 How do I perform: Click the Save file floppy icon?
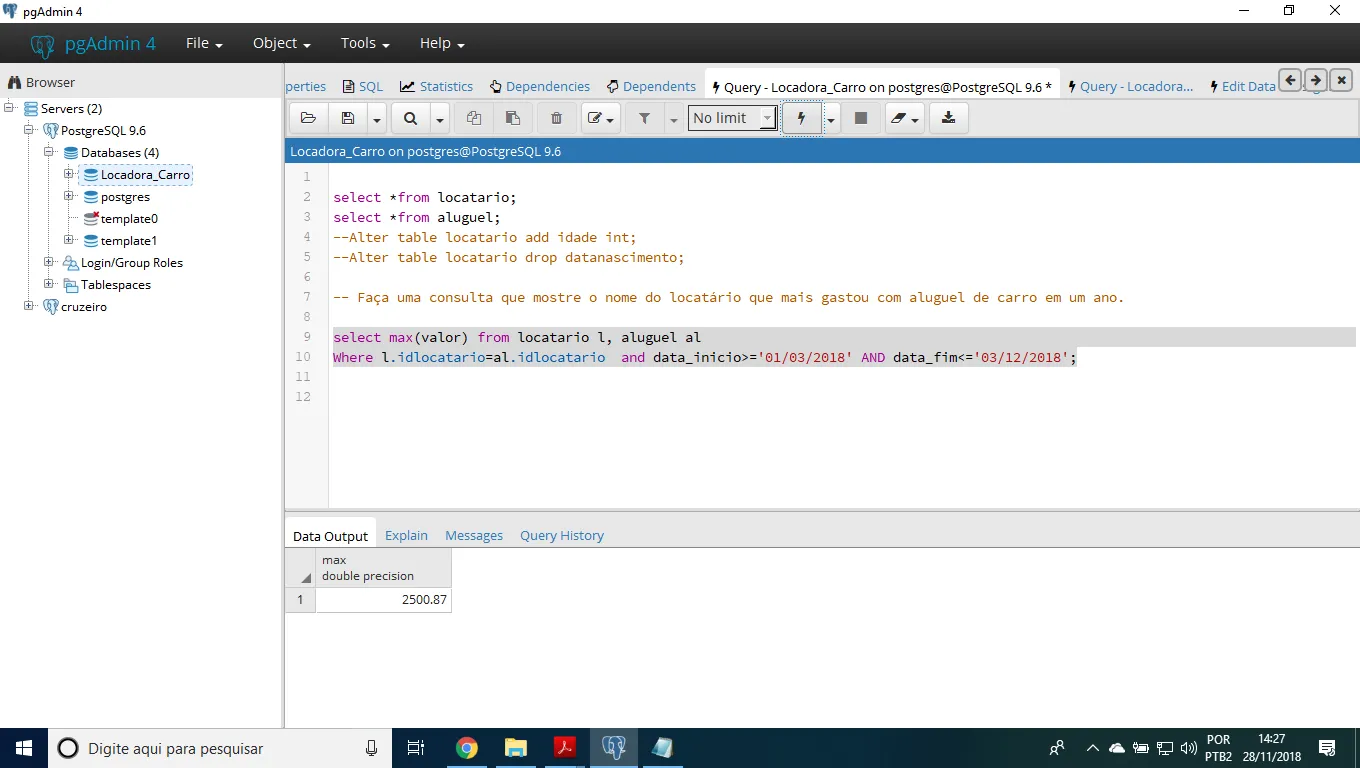tap(348, 118)
